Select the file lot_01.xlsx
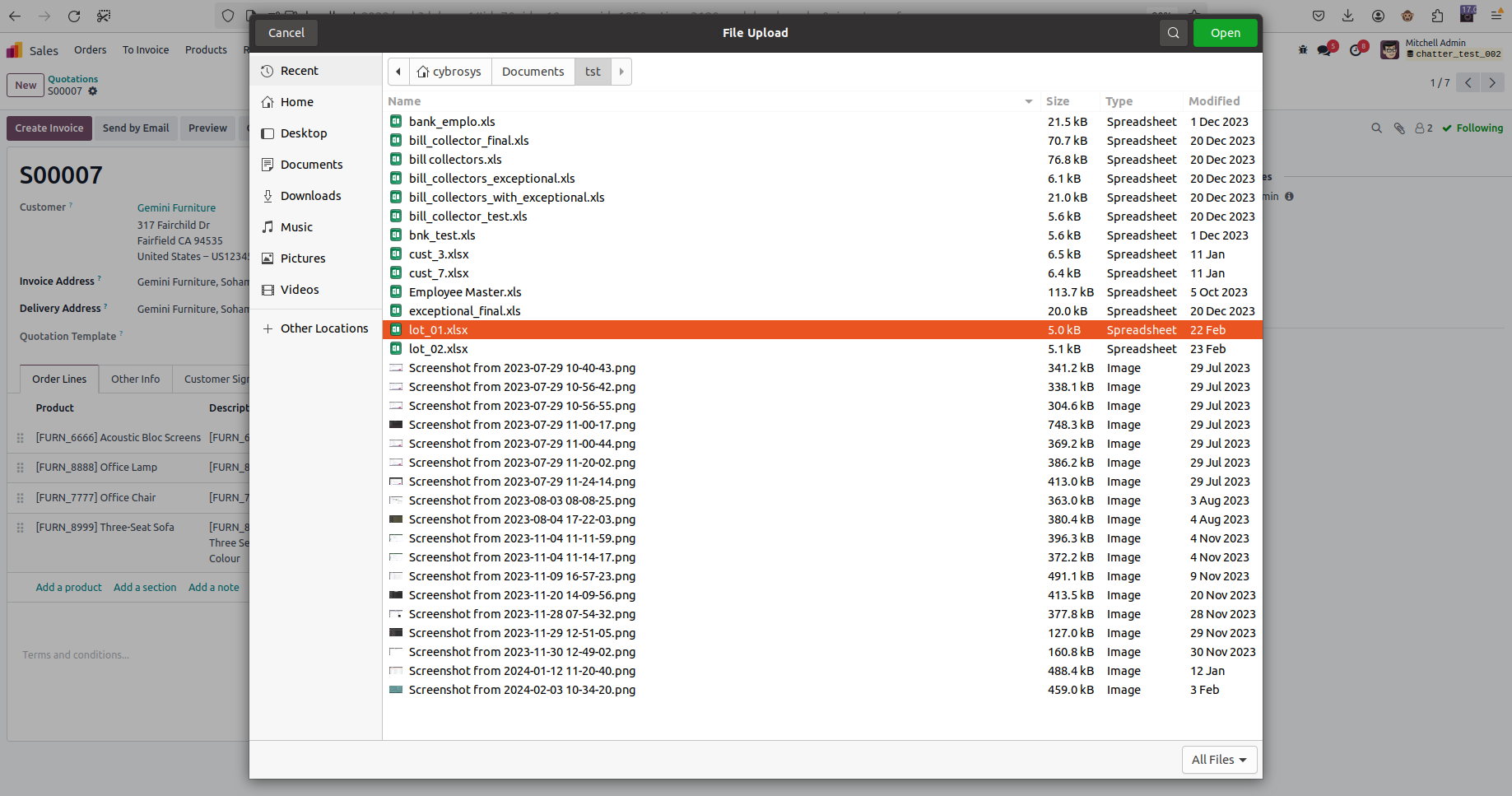This screenshot has height=796, width=1512. click(x=822, y=330)
